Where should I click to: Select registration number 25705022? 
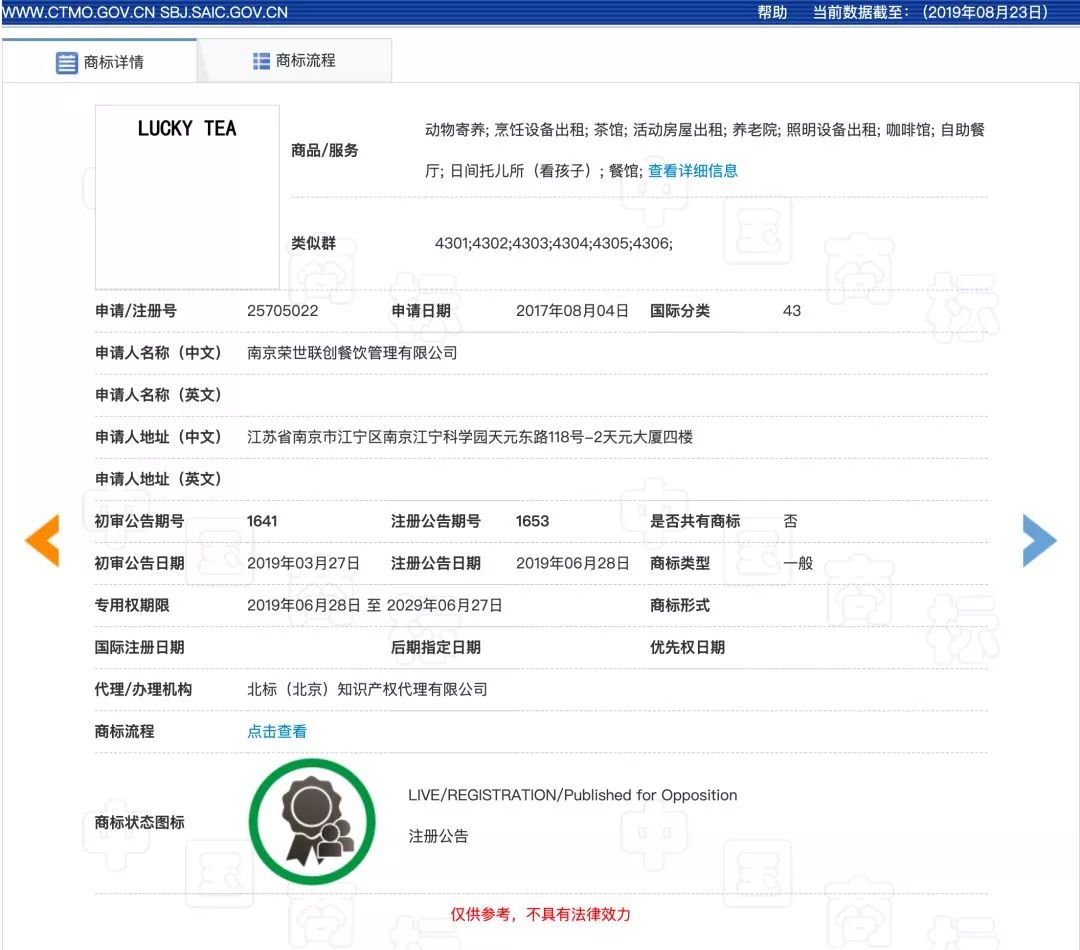tap(282, 311)
